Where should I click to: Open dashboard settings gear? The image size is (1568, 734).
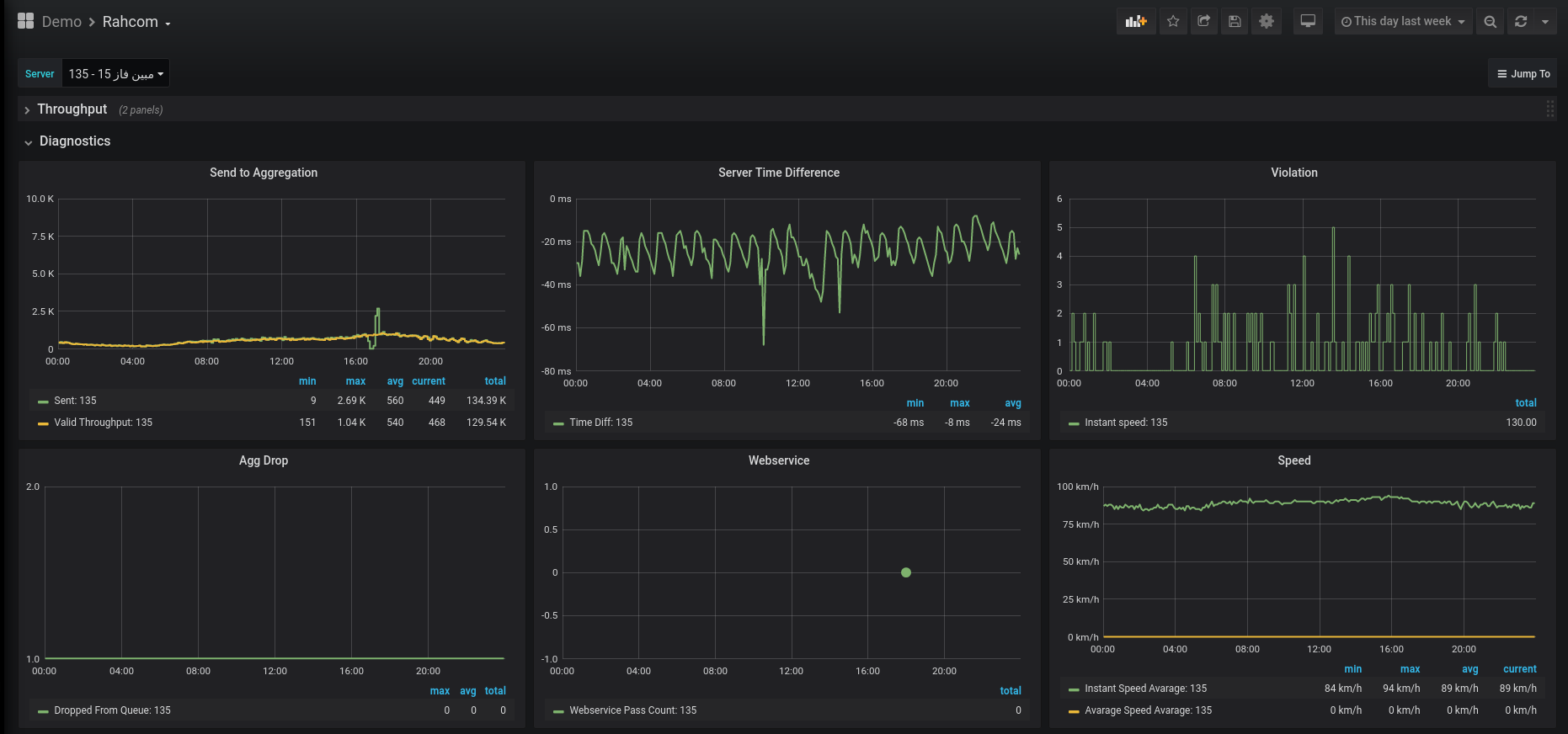(x=1267, y=22)
